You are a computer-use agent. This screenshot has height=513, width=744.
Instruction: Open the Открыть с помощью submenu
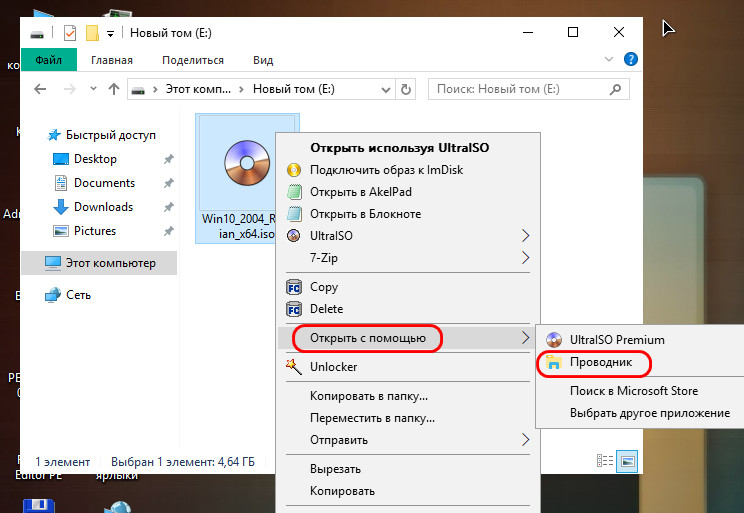click(x=406, y=338)
